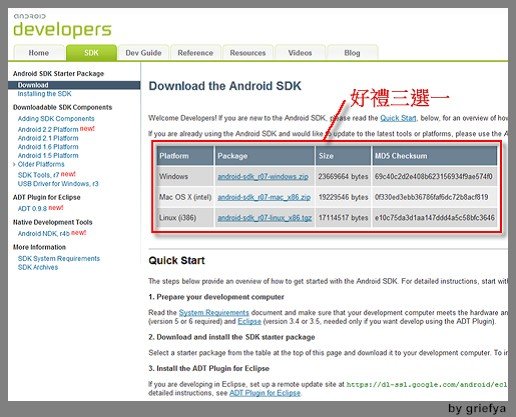Click the Android developers logo

(x=62, y=26)
